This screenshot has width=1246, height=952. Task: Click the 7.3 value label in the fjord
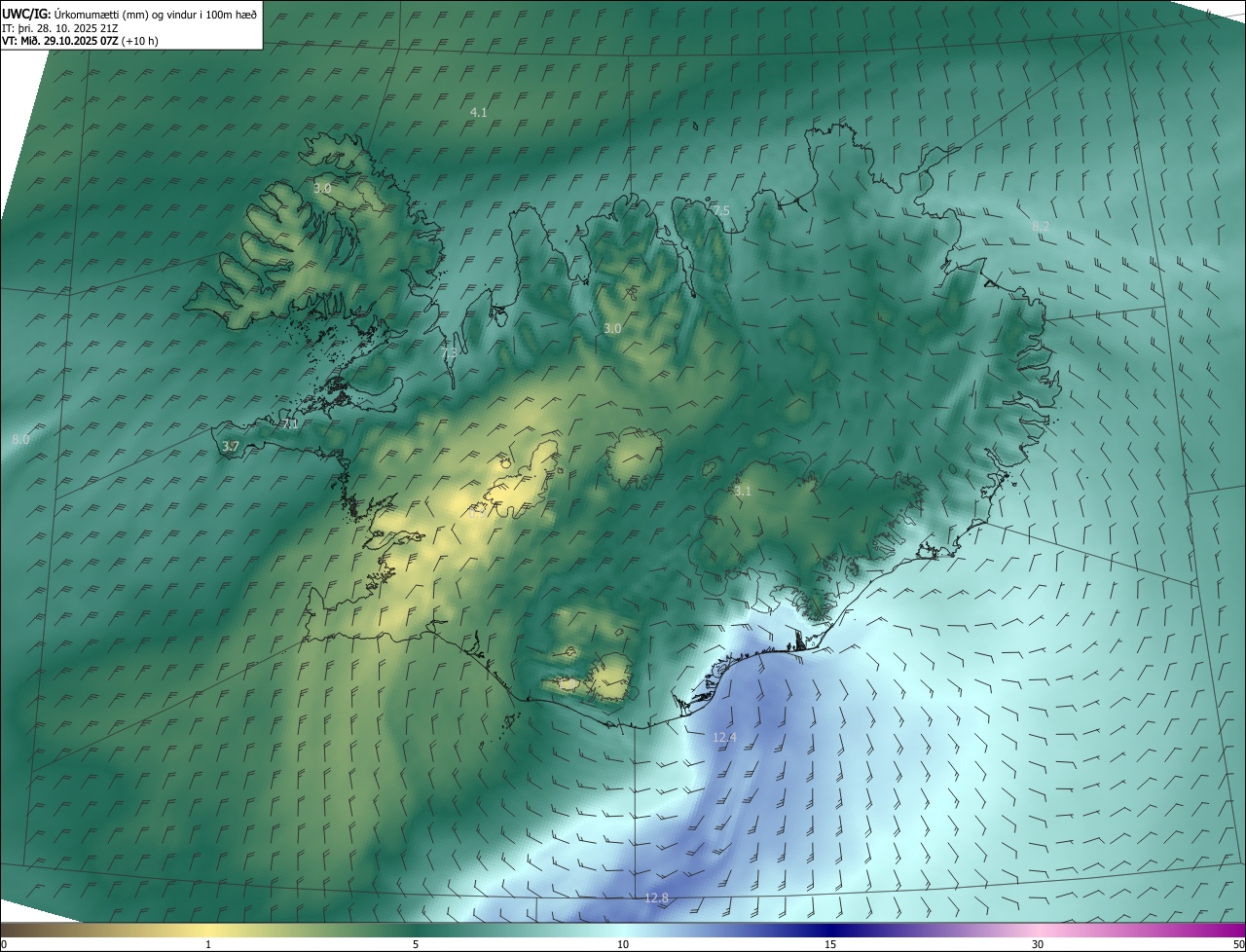(449, 354)
